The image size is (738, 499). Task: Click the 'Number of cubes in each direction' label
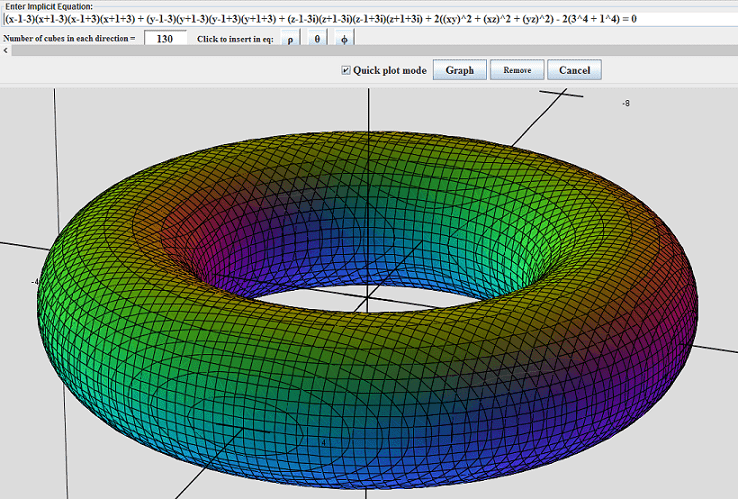point(69,38)
